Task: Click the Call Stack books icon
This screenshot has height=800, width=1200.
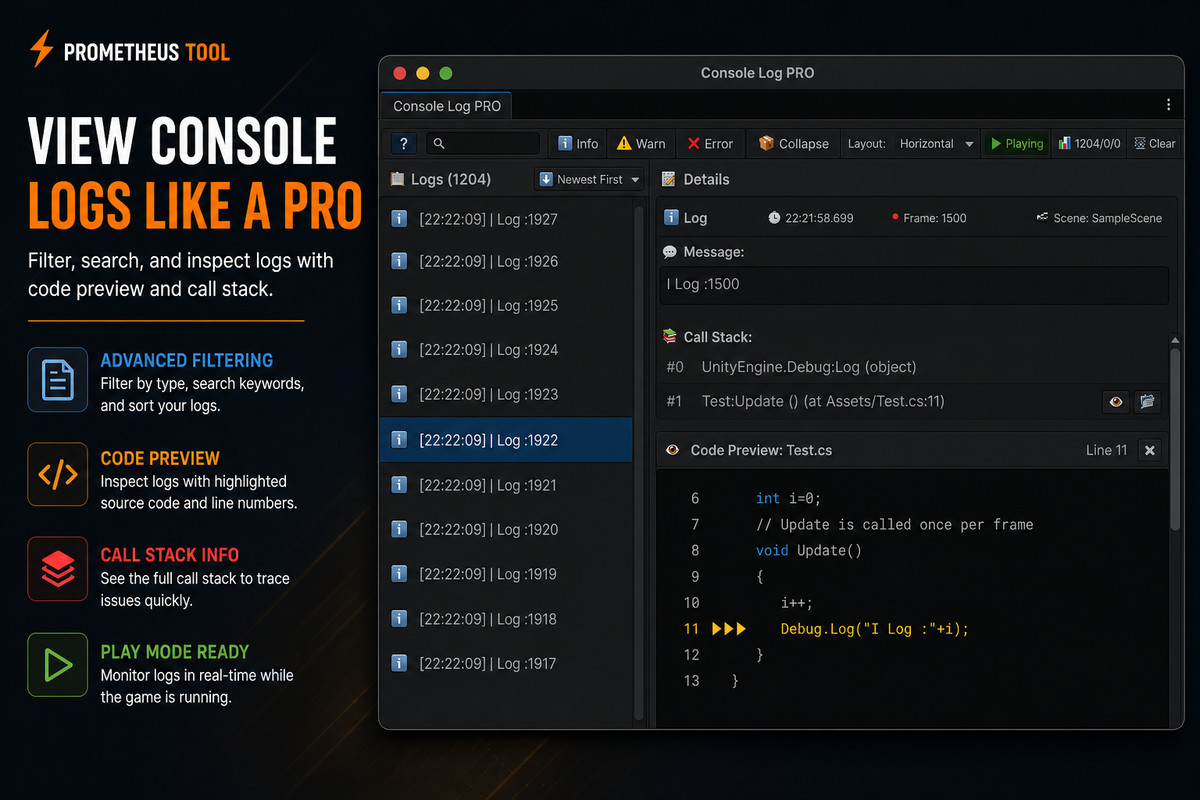Action: click(670, 337)
